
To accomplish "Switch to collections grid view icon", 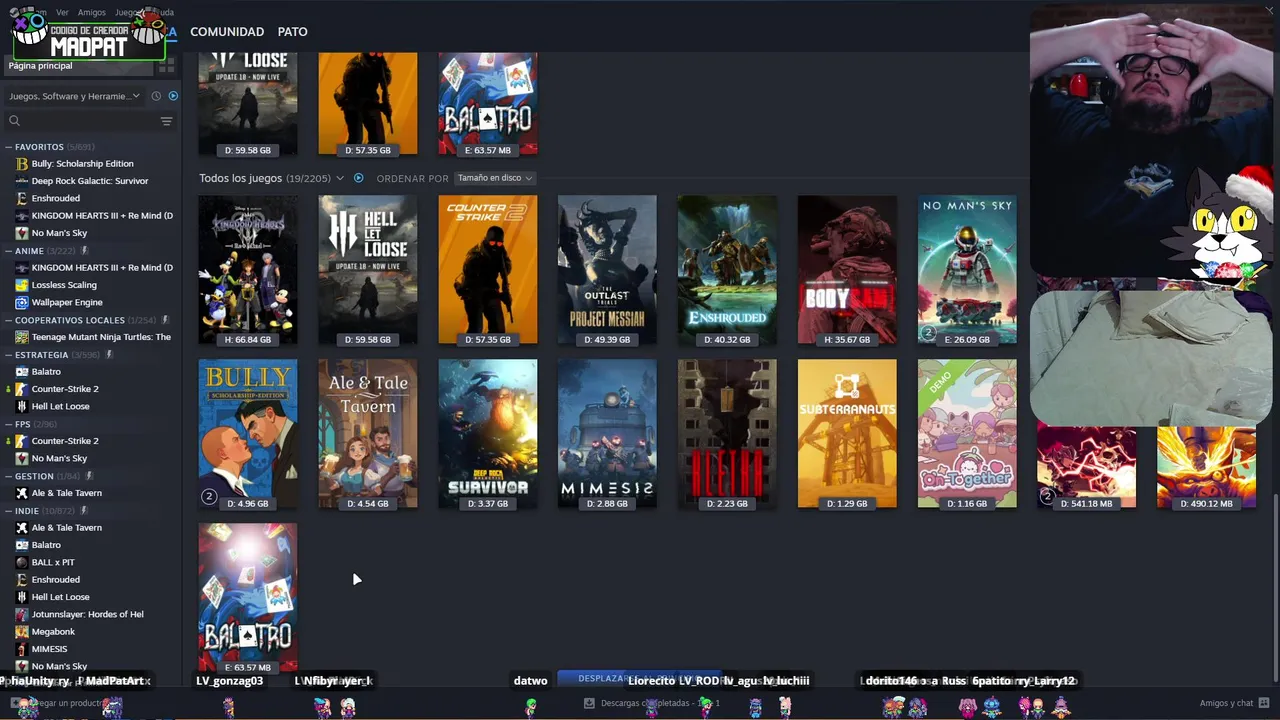I will click(166, 66).
